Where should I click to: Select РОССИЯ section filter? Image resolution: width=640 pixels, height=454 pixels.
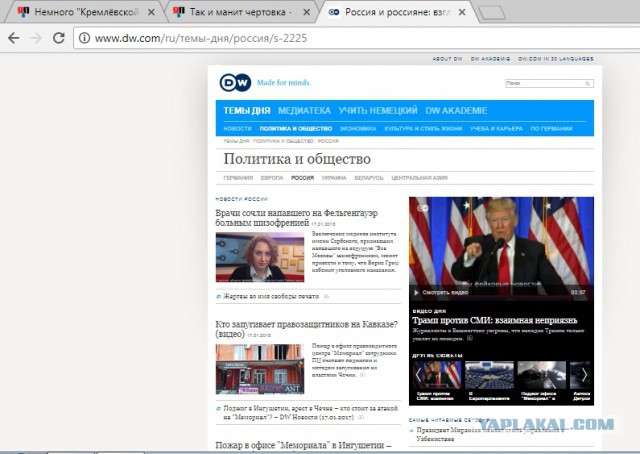[x=302, y=178]
